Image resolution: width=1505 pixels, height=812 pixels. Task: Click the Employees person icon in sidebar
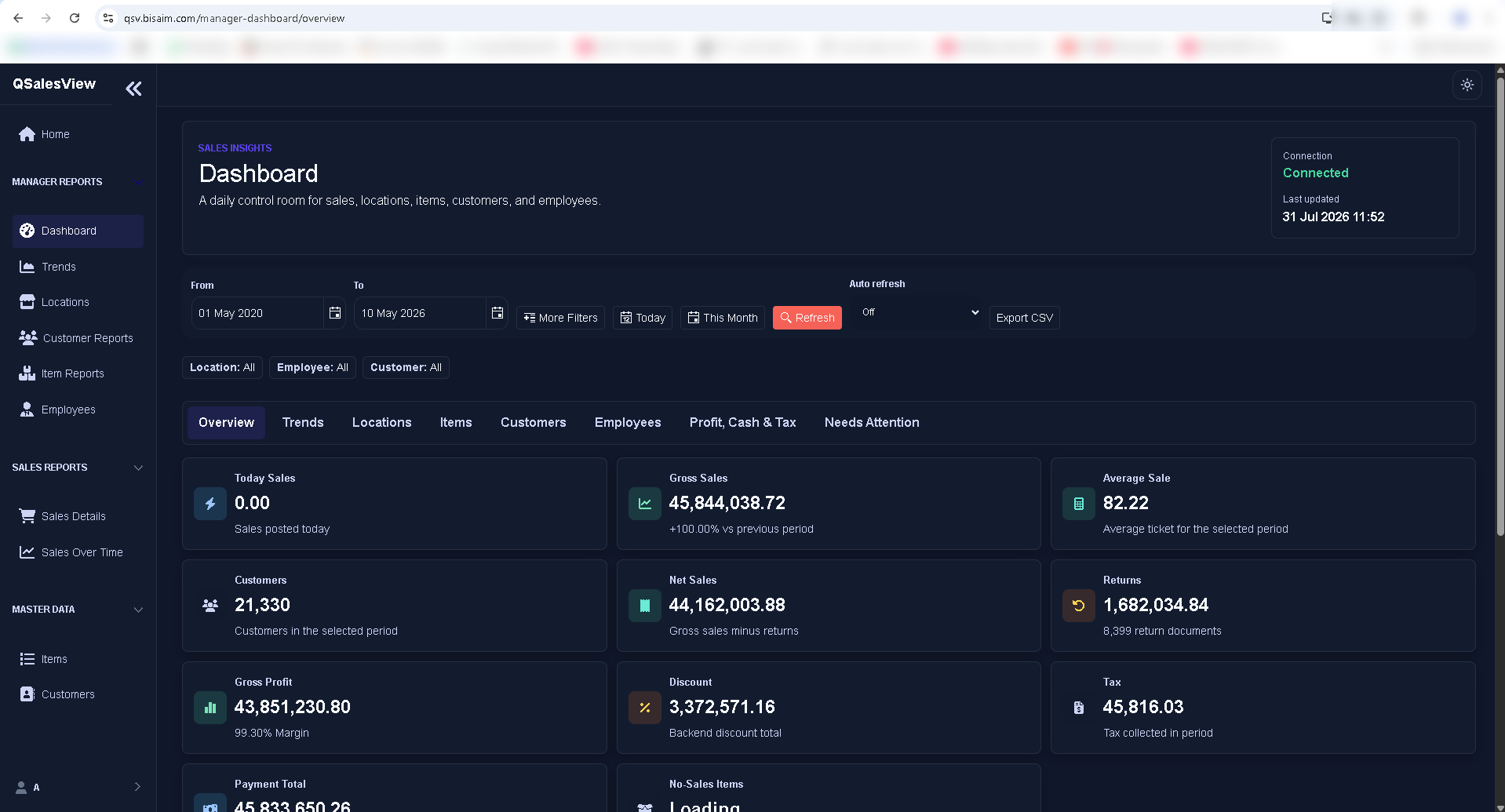pyautogui.click(x=27, y=410)
